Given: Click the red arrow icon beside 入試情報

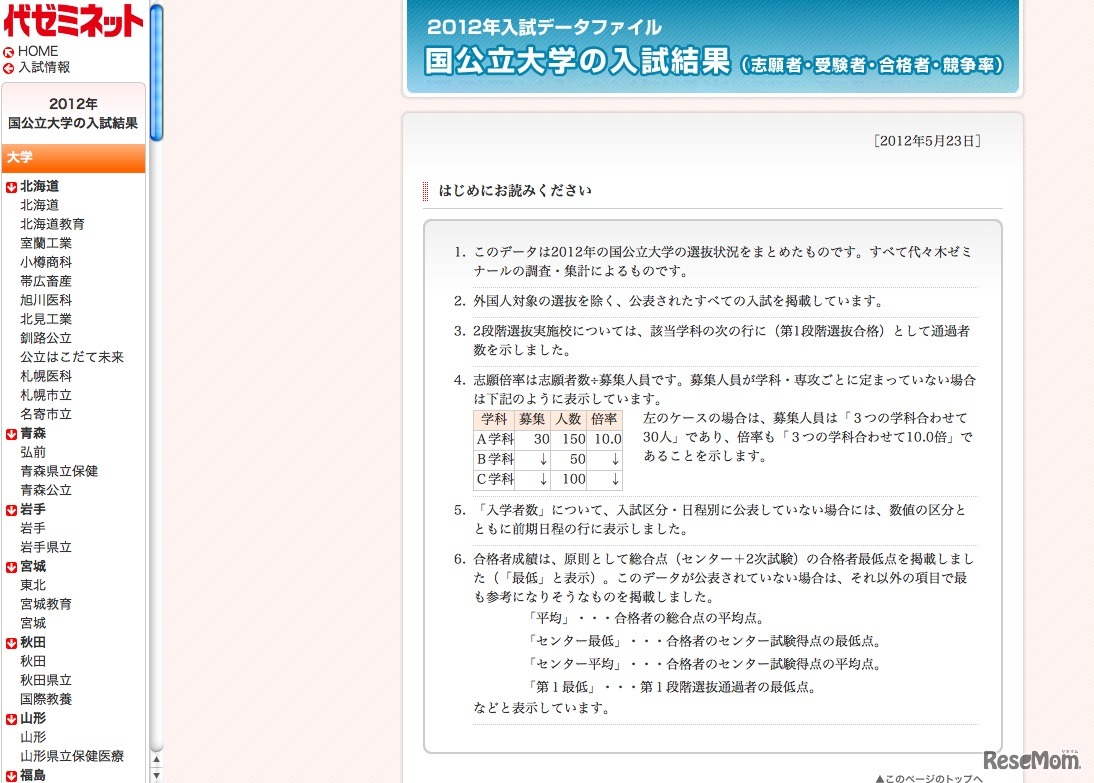Looking at the screenshot, I should 9,68.
